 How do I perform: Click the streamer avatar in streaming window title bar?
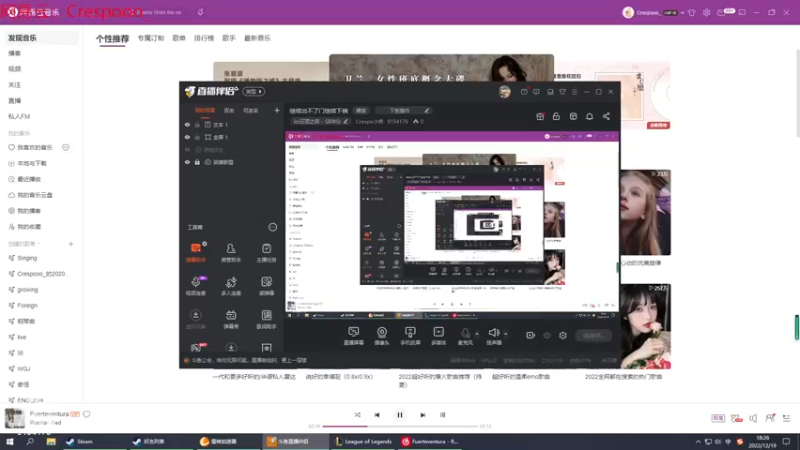click(505, 92)
